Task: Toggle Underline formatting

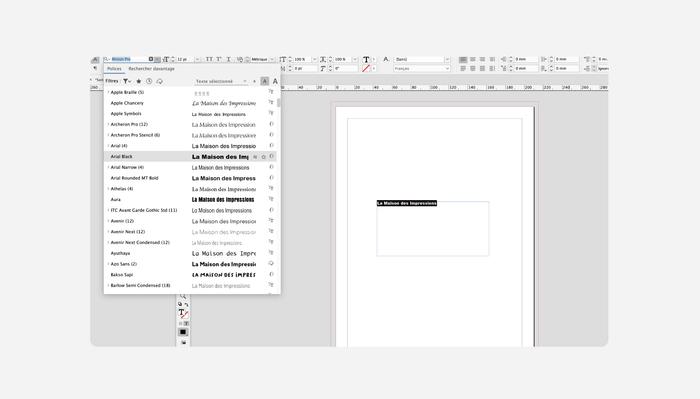Action: pos(229,59)
